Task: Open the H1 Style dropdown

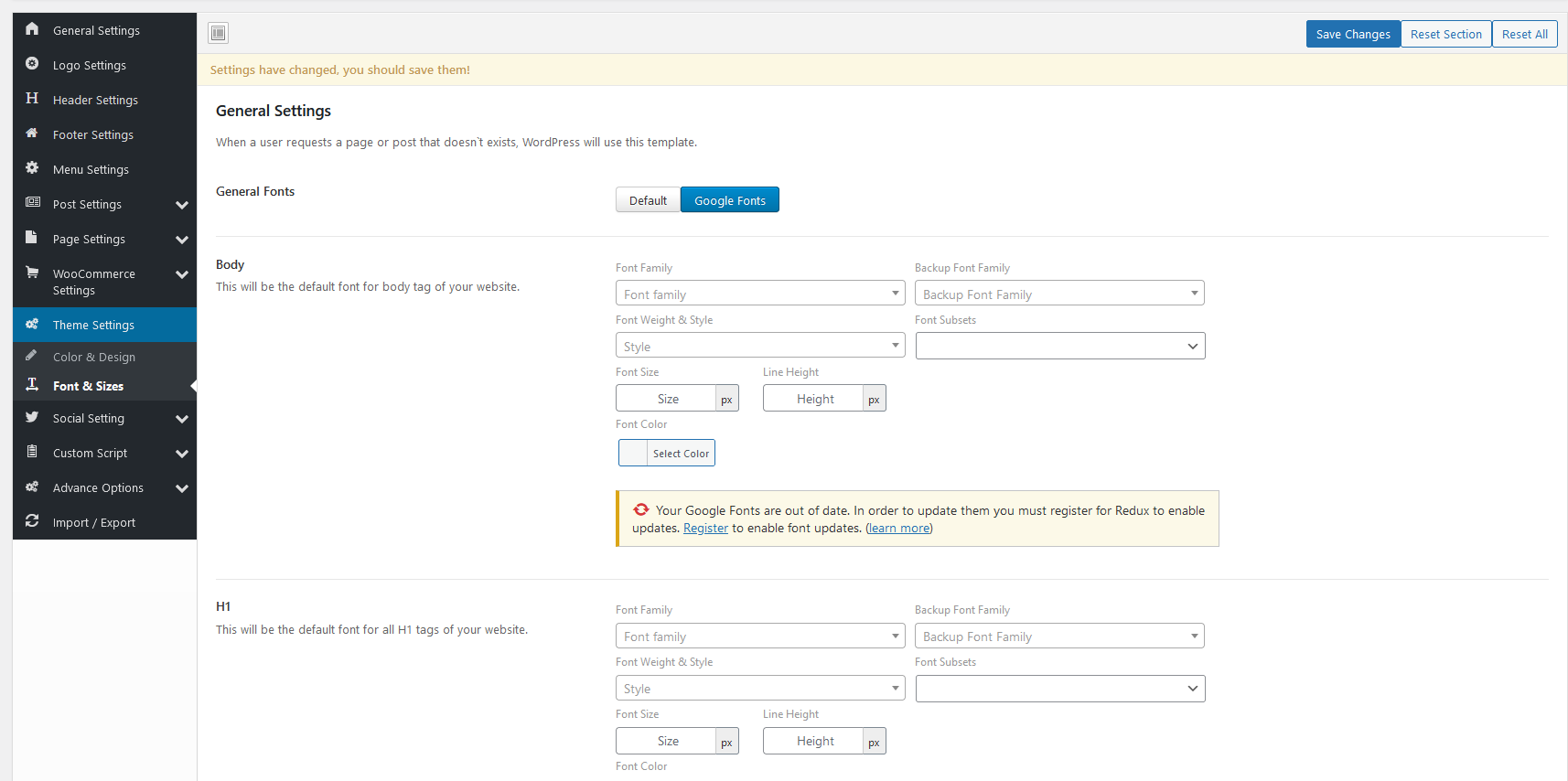Action: pyautogui.click(x=760, y=688)
